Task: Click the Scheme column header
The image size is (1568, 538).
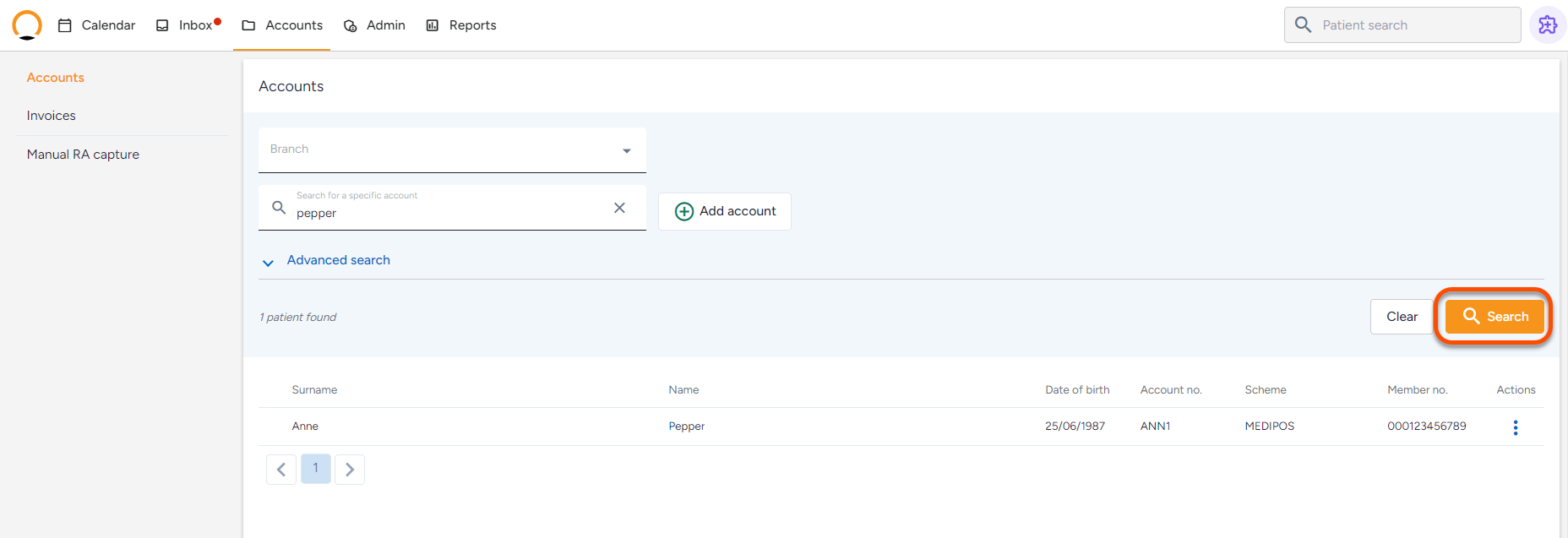Action: (x=1266, y=390)
